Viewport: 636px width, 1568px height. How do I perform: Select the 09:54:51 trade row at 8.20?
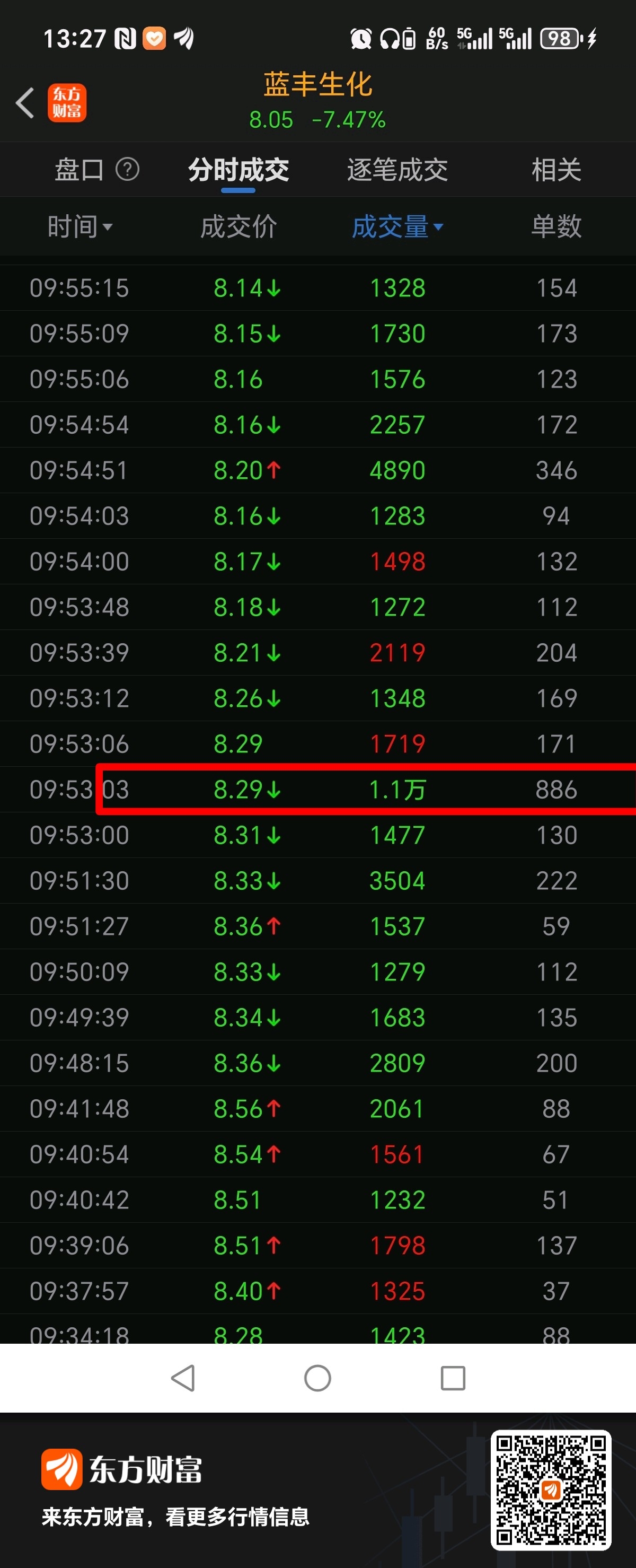[317, 470]
